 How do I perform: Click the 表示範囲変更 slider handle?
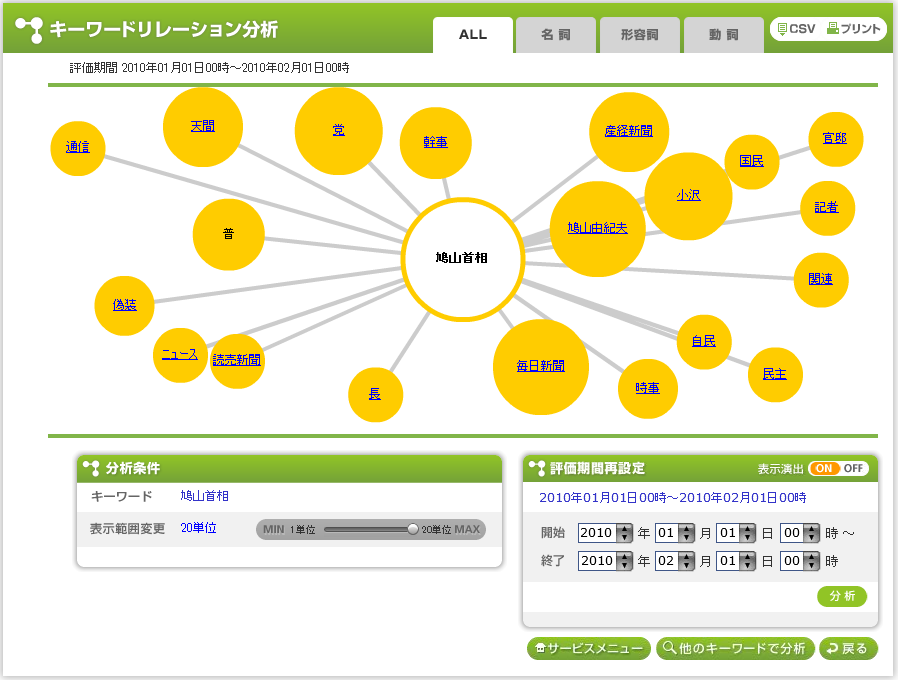(x=413, y=529)
